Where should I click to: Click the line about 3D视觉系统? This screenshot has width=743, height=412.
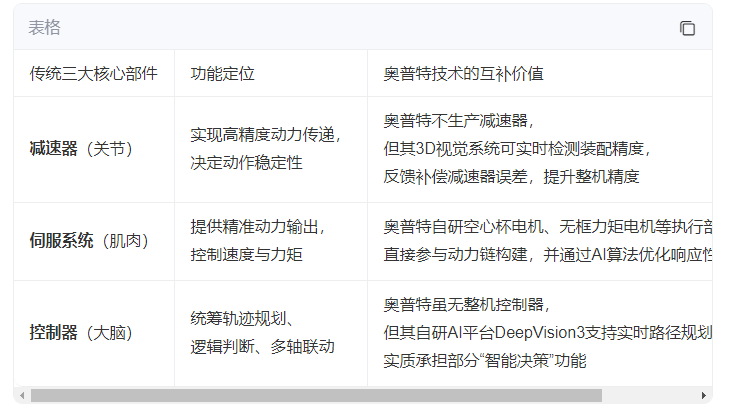pyautogui.click(x=517, y=149)
